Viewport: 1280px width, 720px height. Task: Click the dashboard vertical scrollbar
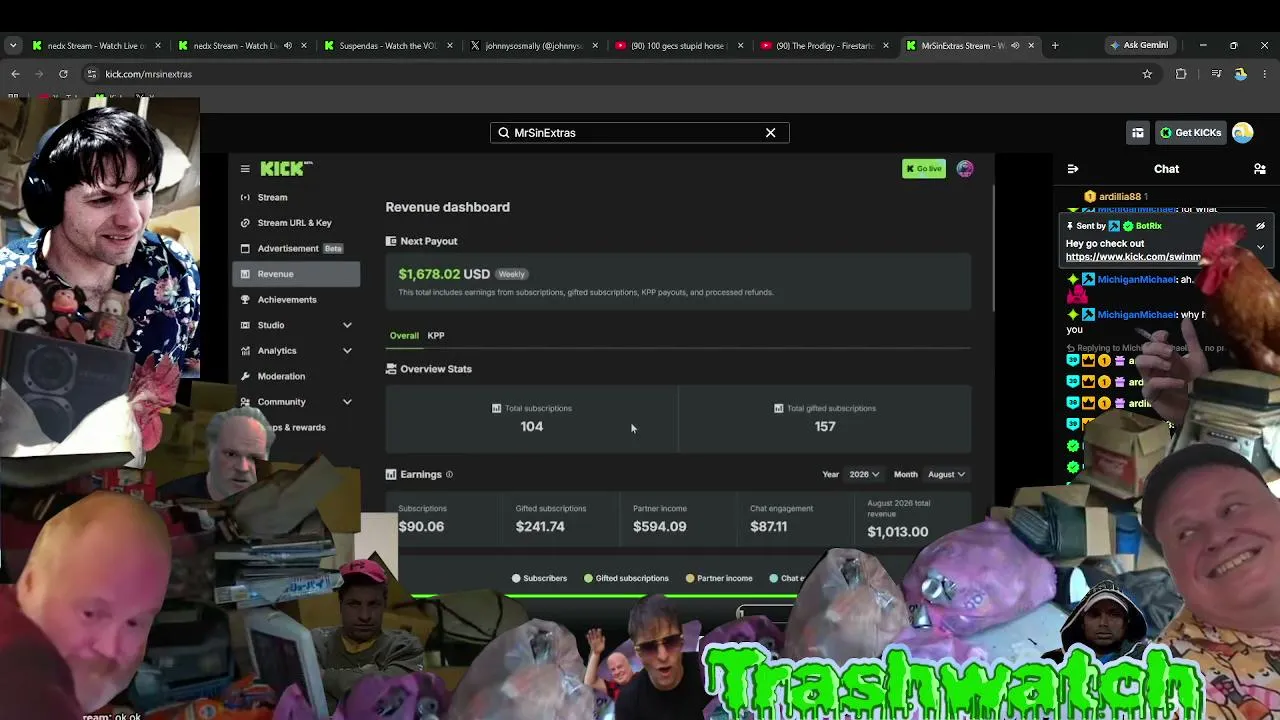(992, 250)
